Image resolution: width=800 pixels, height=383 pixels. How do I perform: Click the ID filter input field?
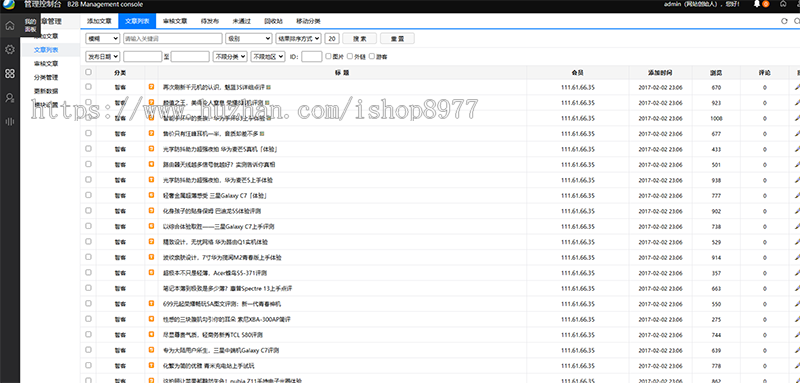point(312,56)
